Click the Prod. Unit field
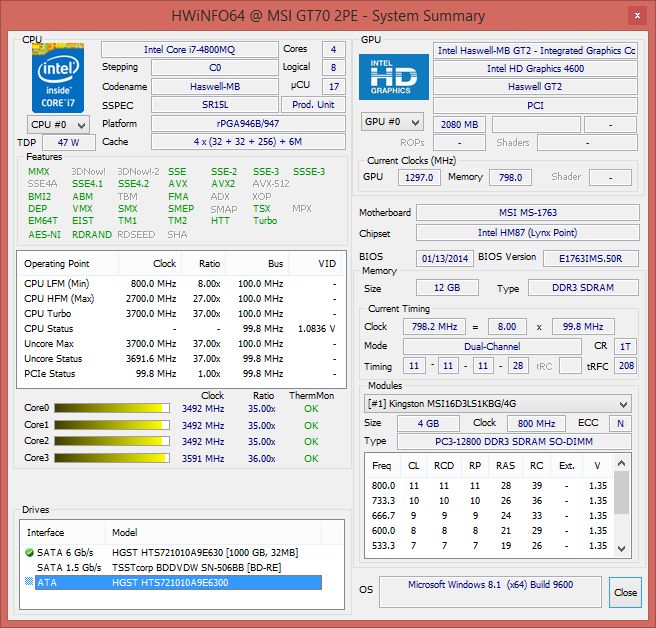 click(313, 105)
